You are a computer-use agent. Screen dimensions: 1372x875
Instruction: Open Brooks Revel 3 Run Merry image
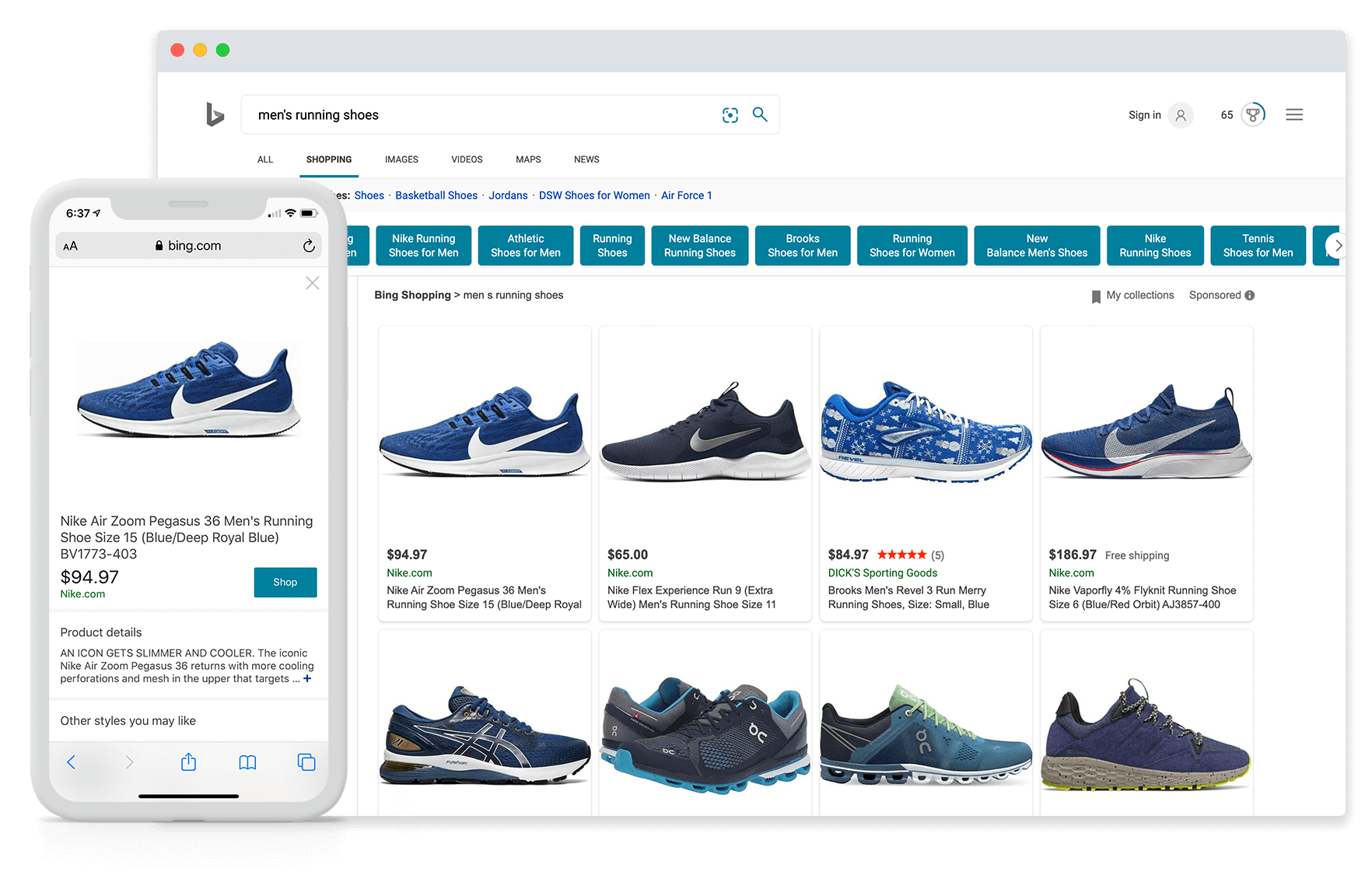pos(926,432)
